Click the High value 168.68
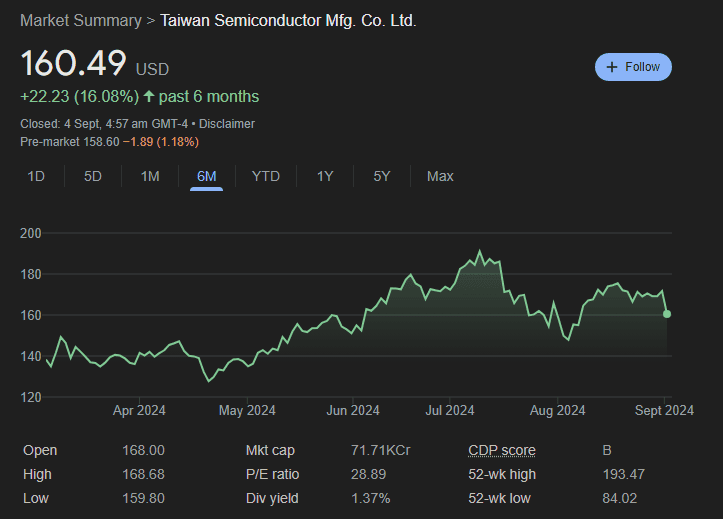Viewport: 723px width, 519px height. 143,474
